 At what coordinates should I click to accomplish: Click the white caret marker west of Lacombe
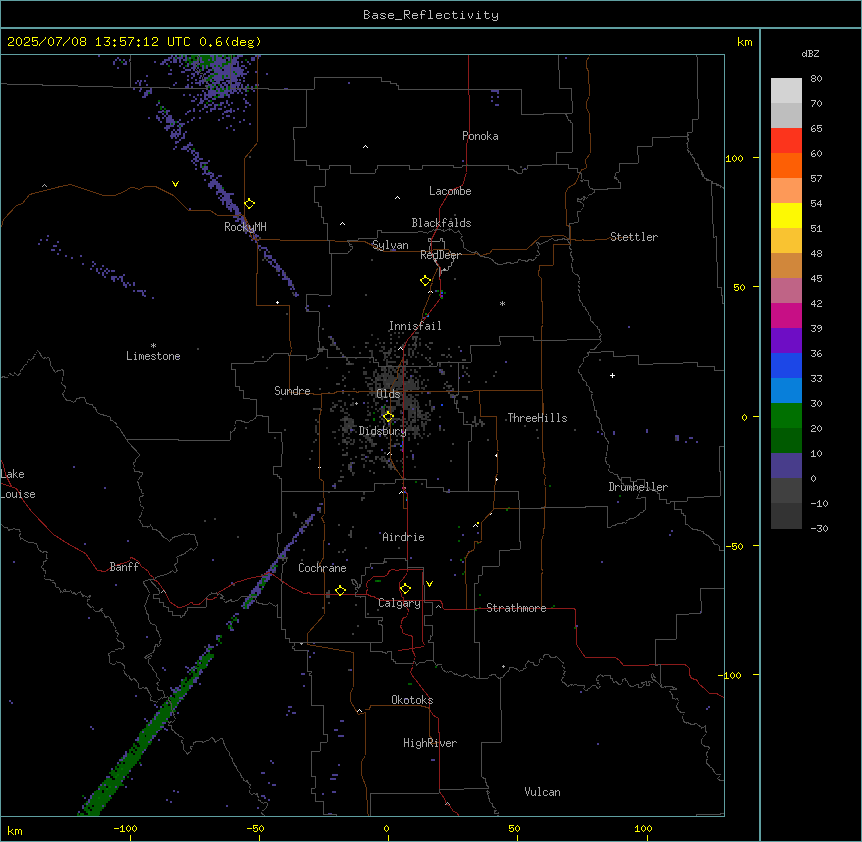(397, 198)
